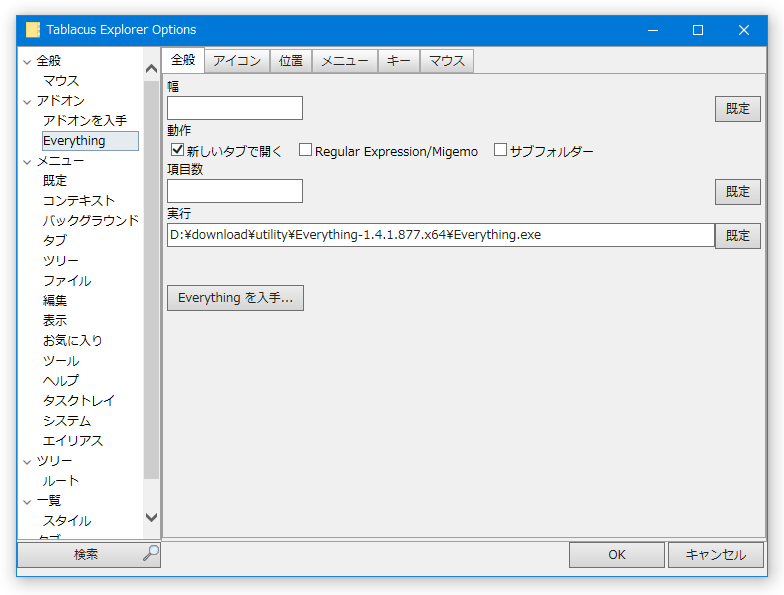
Task: Collapse the 全般 tree node
Action: click(27, 62)
